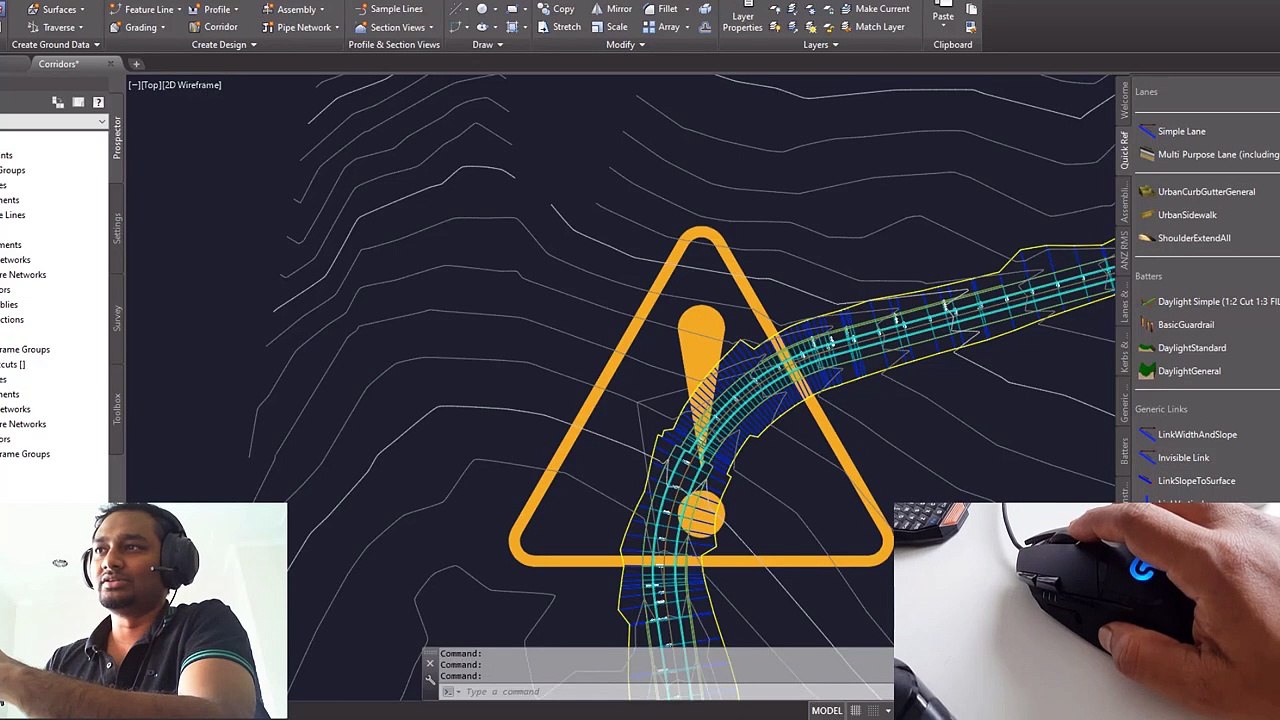Image resolution: width=1280 pixels, height=720 pixels.
Task: Open the Survey toolspace tab
Action: [x=117, y=318]
